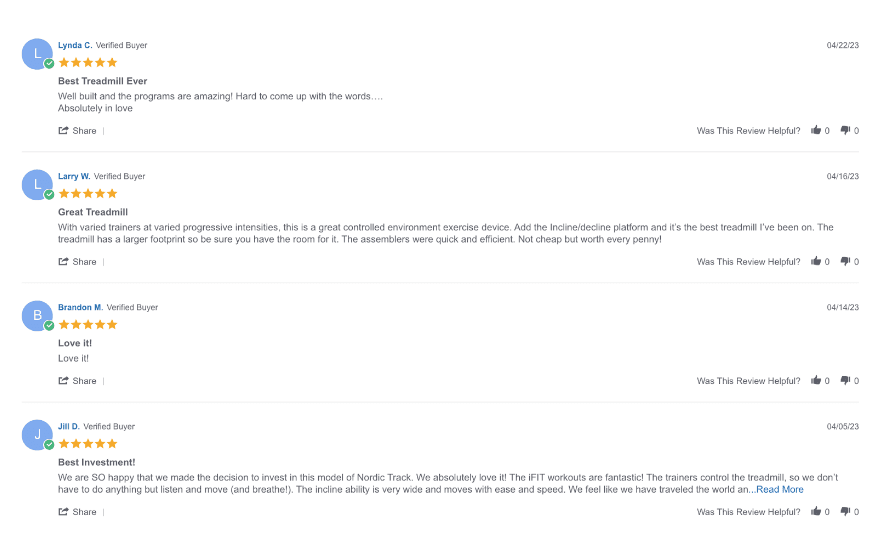Mark Jill D.'s review as unhelpful

point(845,511)
